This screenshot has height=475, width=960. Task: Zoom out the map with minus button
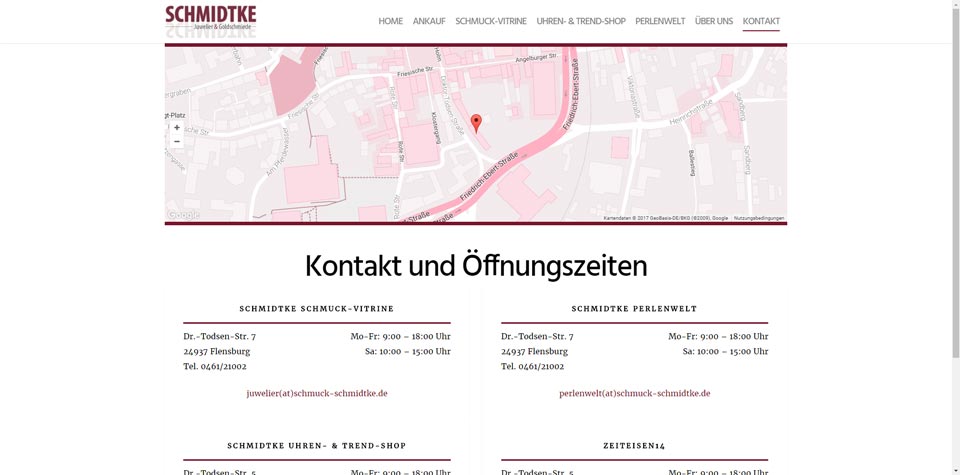click(177, 141)
